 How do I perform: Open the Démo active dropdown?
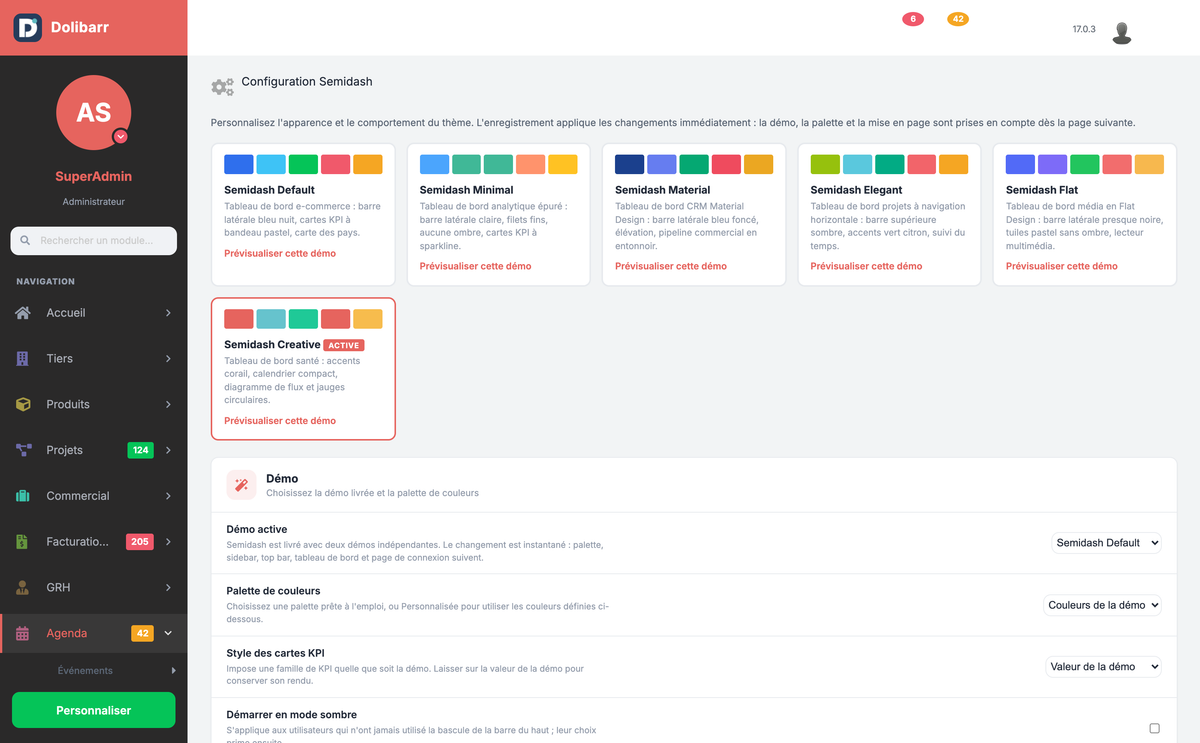tap(1107, 543)
